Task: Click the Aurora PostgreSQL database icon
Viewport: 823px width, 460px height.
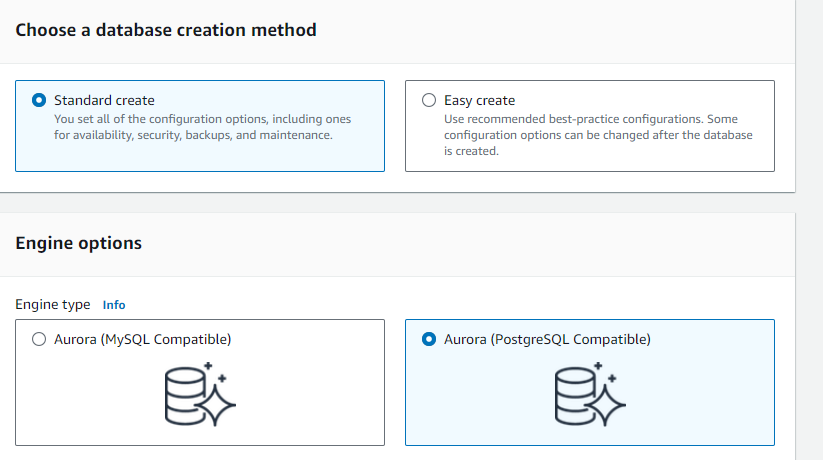Action: coord(590,394)
